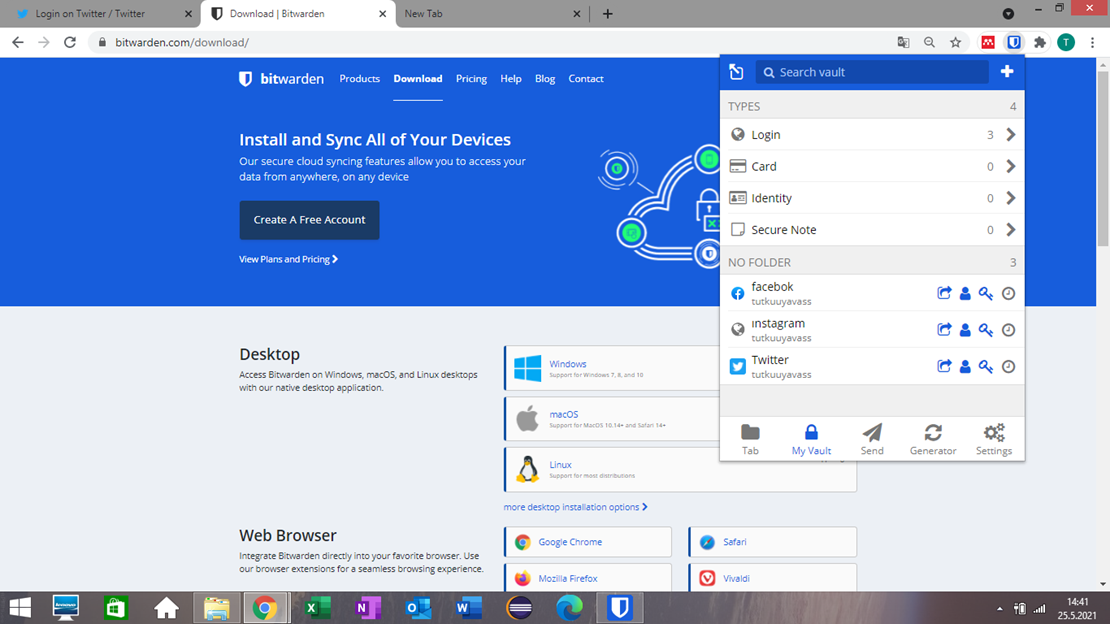Expand the Login type list

point(872,135)
